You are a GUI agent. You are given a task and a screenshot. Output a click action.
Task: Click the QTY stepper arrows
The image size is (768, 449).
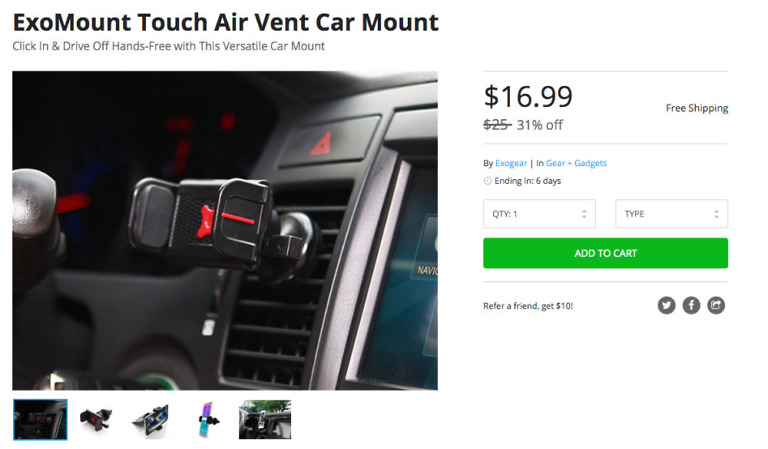[584, 214]
